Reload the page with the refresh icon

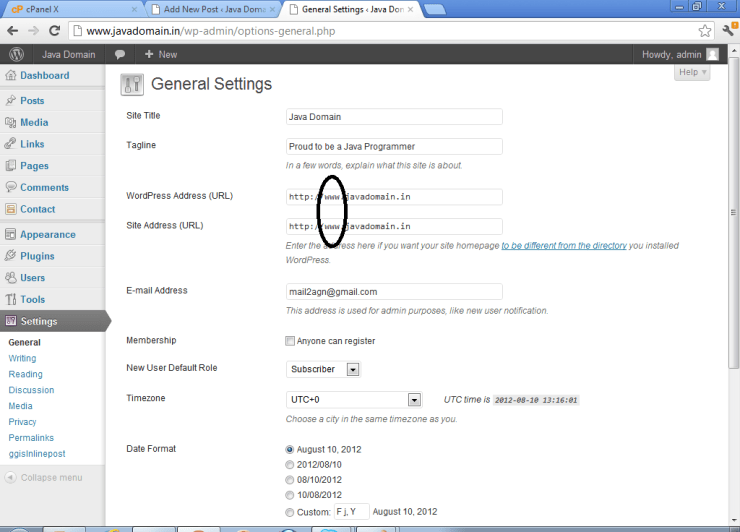coord(54,31)
